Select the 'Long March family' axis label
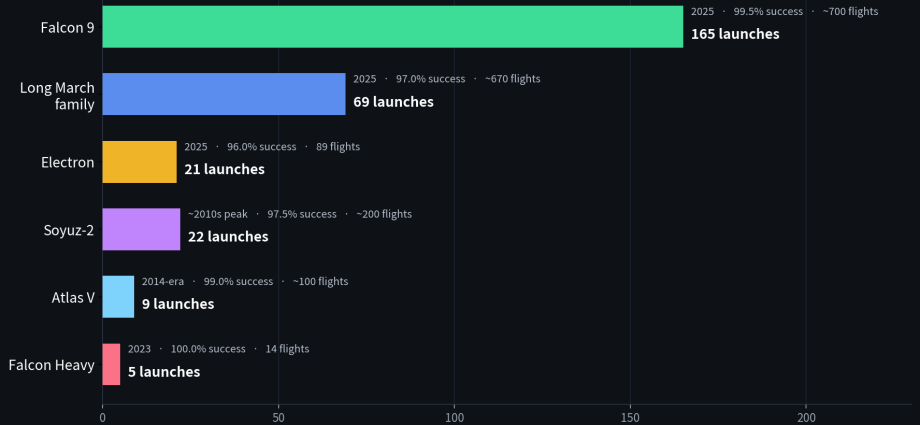Image resolution: width=920 pixels, height=425 pixels. [58, 96]
